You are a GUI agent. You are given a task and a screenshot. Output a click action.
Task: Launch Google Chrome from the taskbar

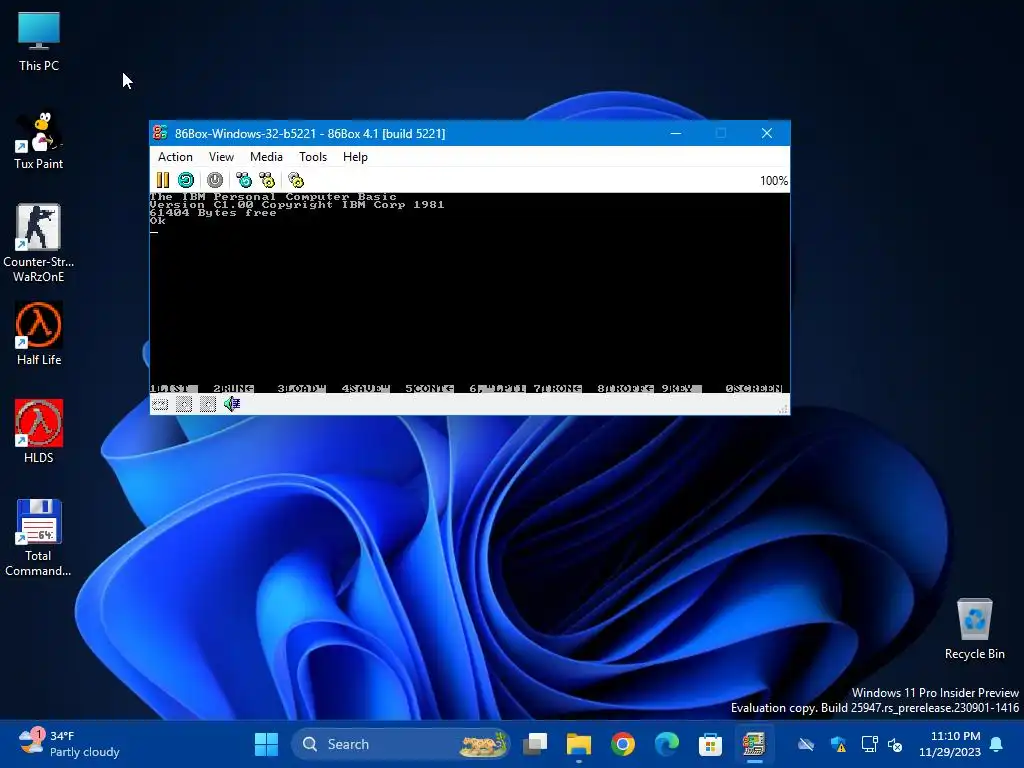coord(622,744)
